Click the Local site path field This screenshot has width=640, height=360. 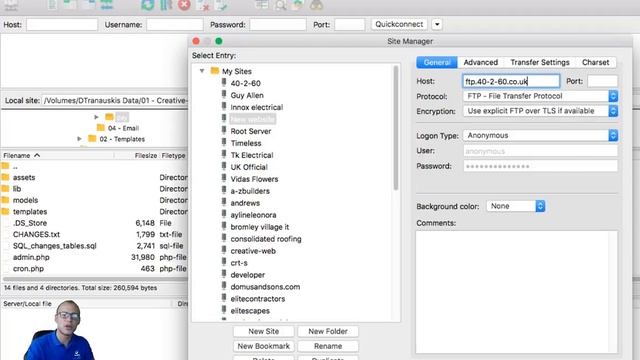pyautogui.click(x=116, y=100)
